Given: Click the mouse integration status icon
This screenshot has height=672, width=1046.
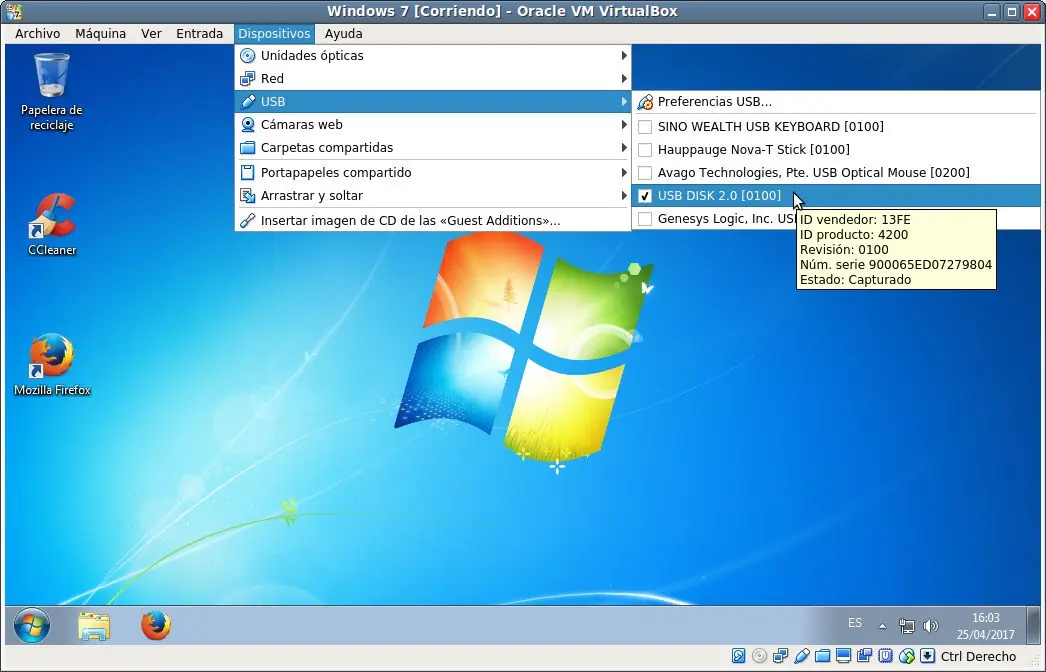Looking at the screenshot, I should tap(907, 656).
